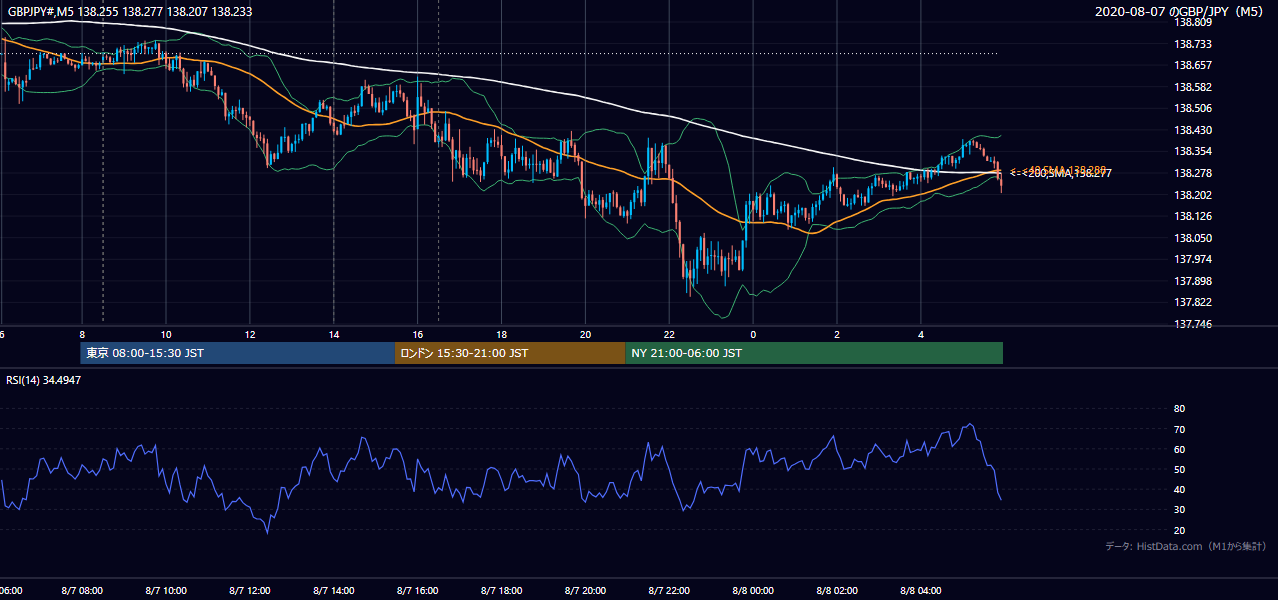The image size is (1278, 600).
Task: Click the 8/8 04:00 time label
Action: pos(922,591)
